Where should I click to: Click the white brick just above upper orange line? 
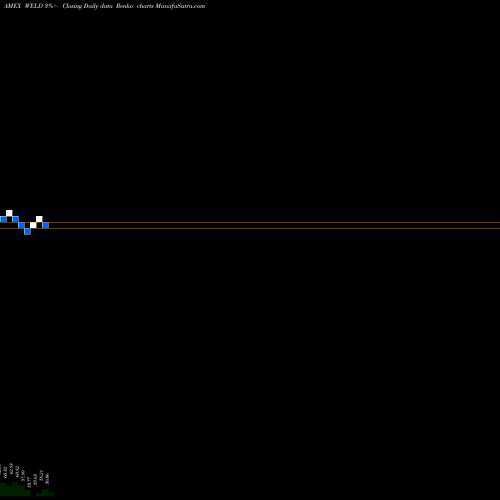[x=39, y=219]
